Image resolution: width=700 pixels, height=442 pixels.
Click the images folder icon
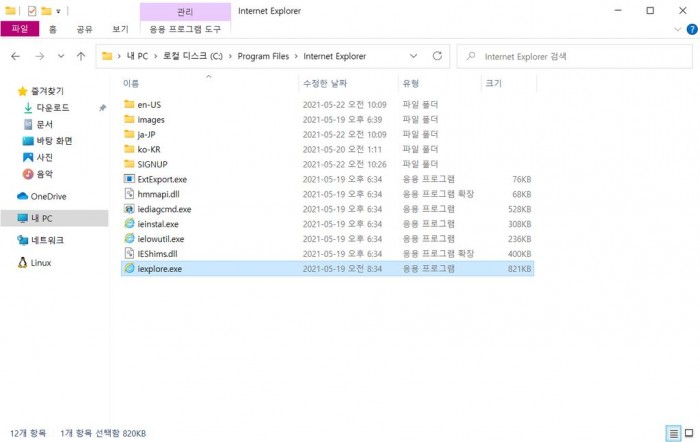click(x=129, y=119)
